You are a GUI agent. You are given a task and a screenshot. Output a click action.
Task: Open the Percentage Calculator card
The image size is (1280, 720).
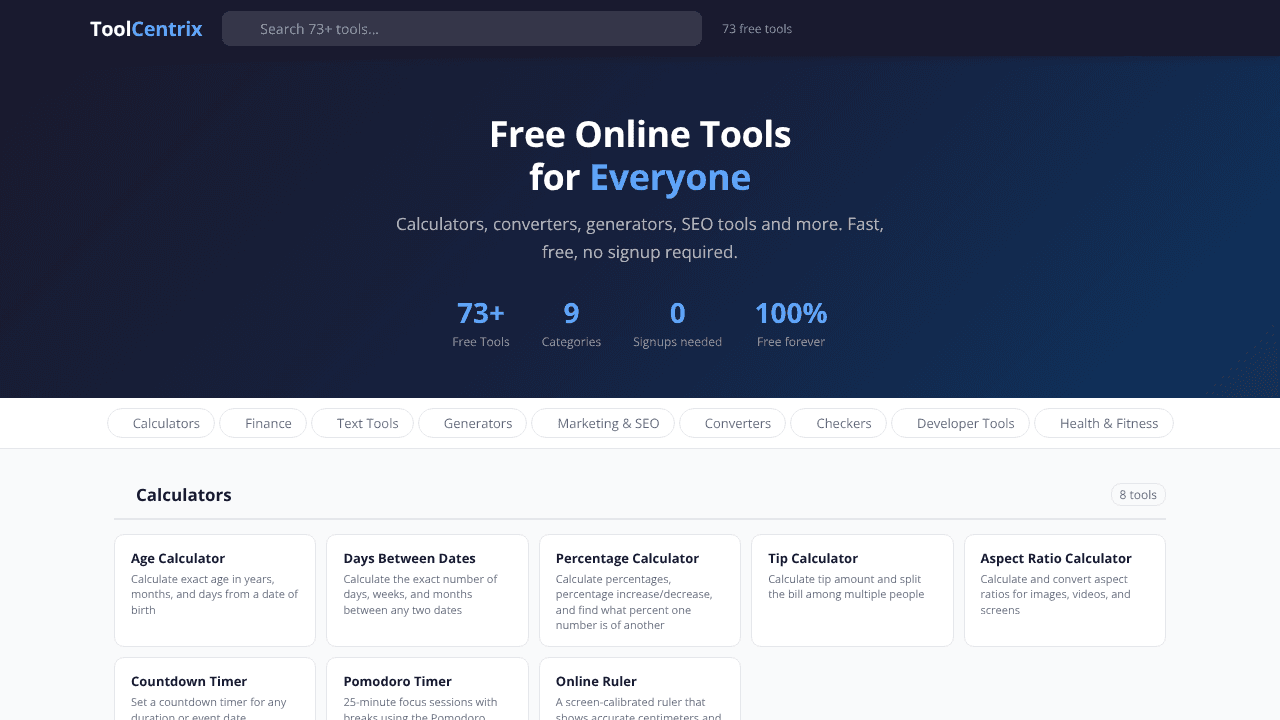pyautogui.click(x=640, y=590)
